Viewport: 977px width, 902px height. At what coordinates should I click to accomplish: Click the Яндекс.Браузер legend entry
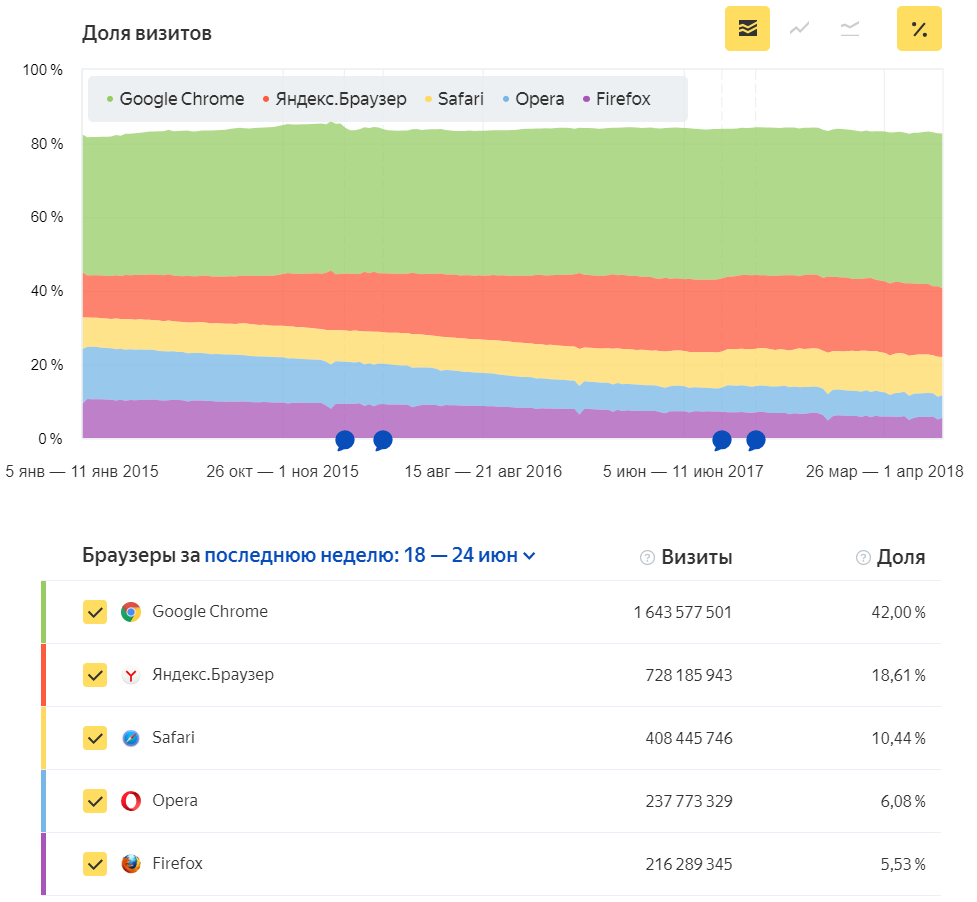pos(335,99)
